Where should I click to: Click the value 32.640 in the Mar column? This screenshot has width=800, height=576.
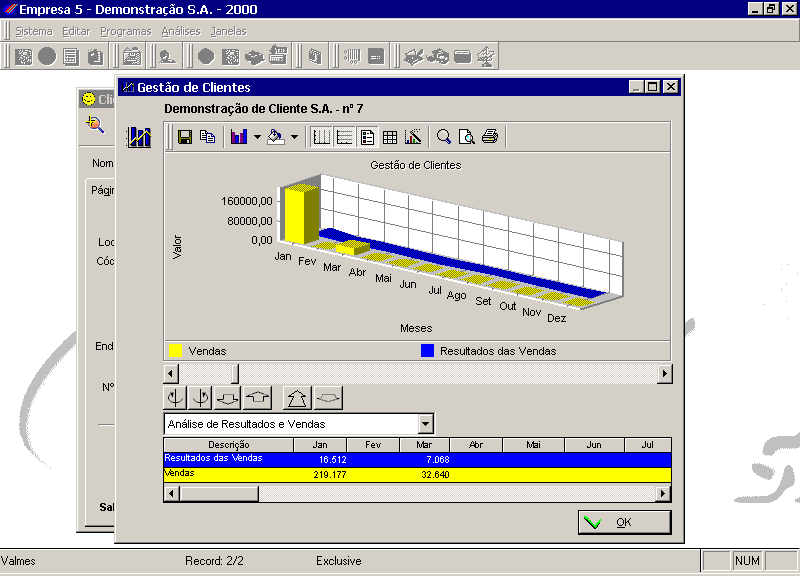[x=435, y=474]
